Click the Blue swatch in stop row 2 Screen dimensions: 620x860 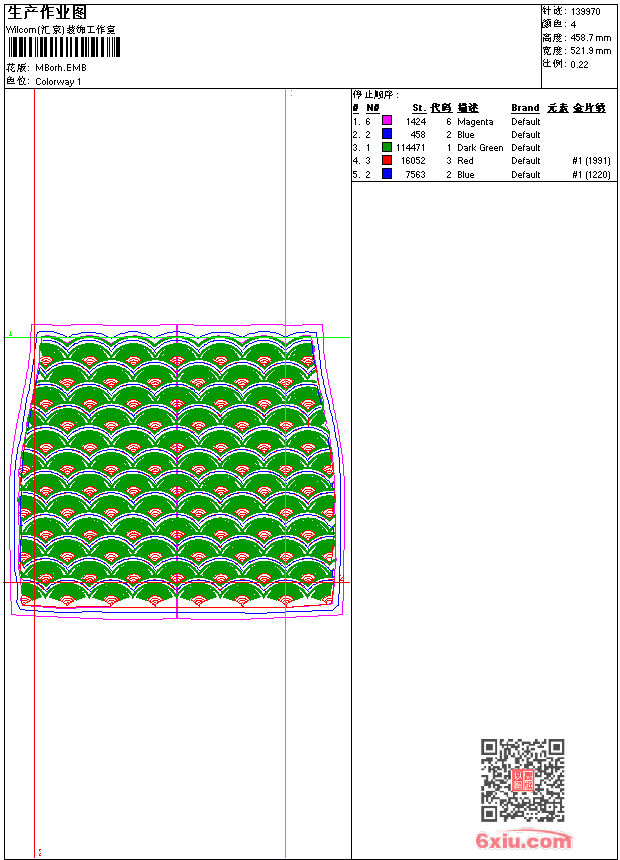click(x=387, y=134)
